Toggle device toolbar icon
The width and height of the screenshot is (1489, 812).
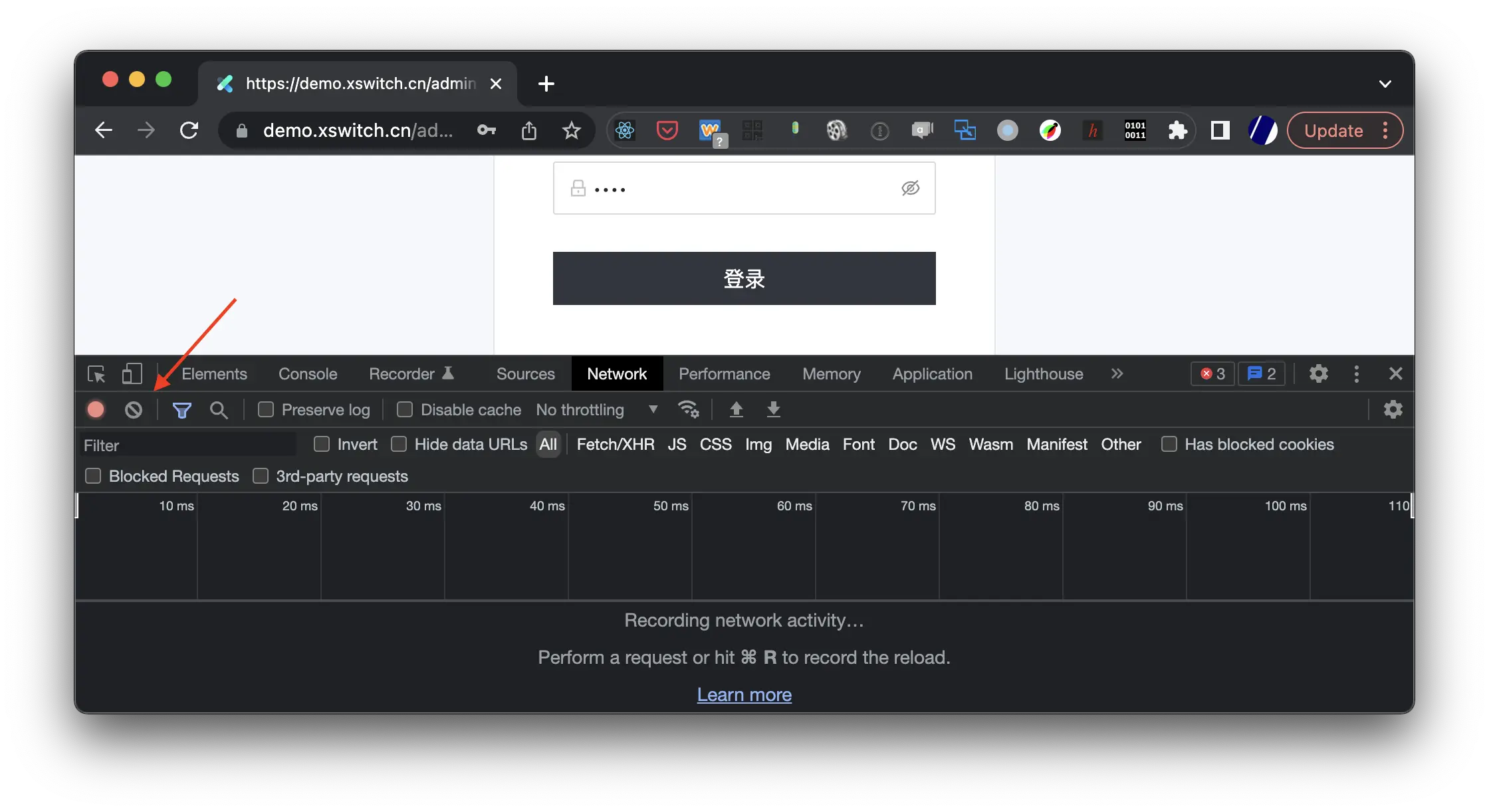pos(132,373)
